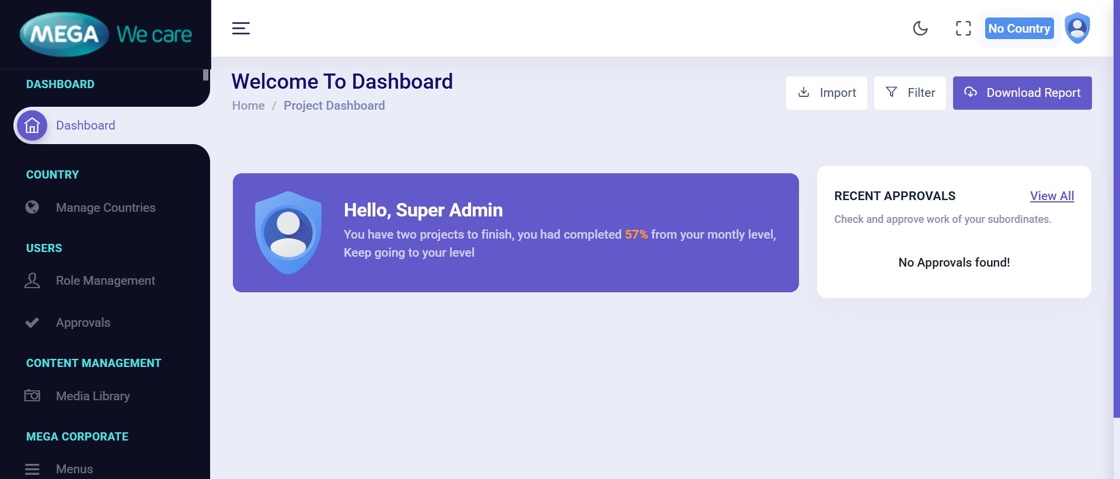Go to Home in the breadcrumb

coord(248,105)
